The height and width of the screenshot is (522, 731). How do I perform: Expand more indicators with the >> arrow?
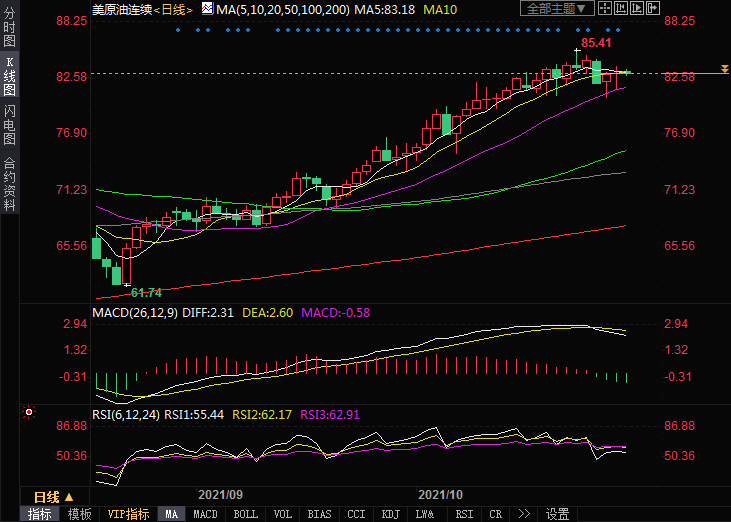click(523, 514)
